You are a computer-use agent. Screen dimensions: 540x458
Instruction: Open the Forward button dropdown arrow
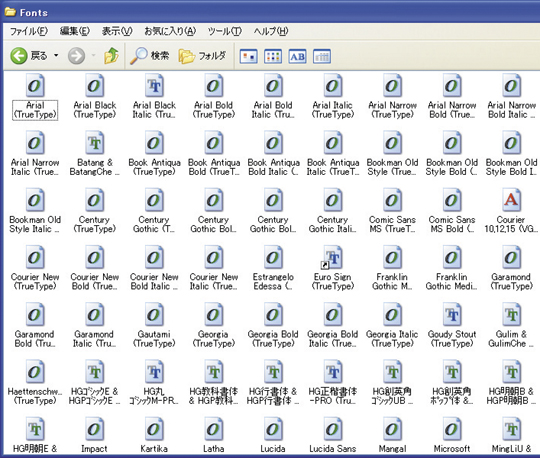(x=93, y=56)
